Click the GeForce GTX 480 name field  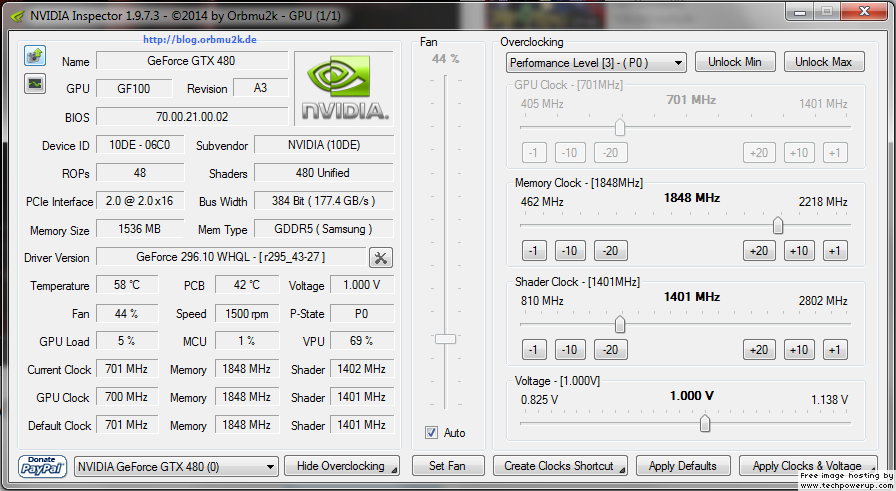coord(192,61)
